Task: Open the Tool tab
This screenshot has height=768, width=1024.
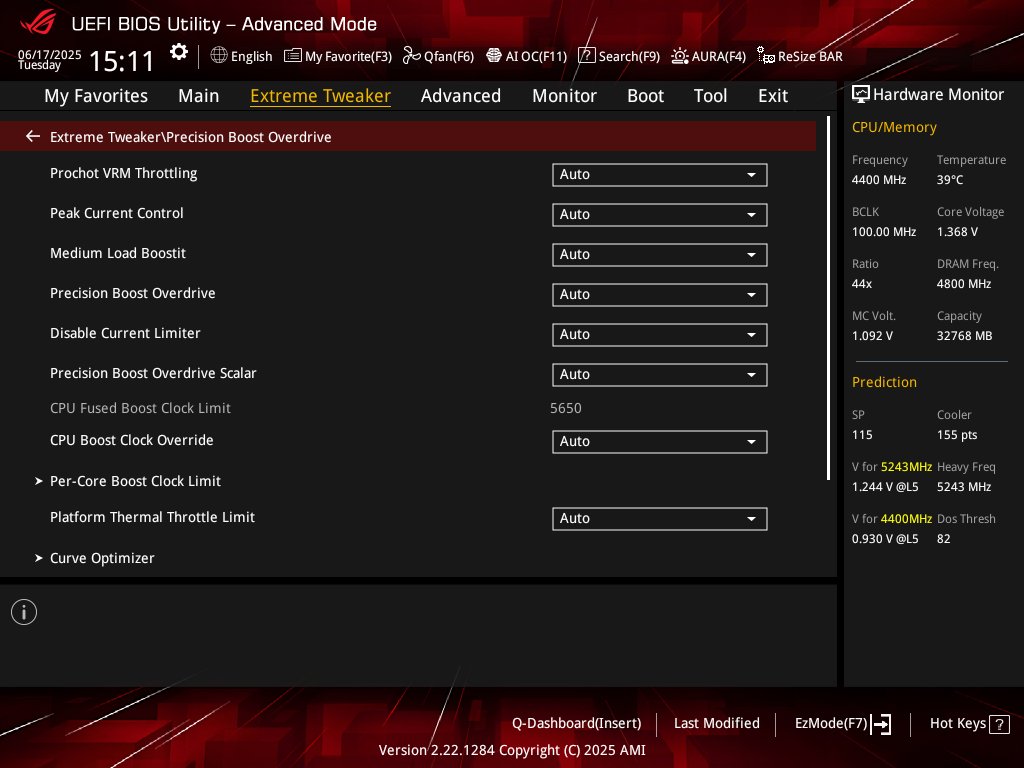Action: click(711, 96)
